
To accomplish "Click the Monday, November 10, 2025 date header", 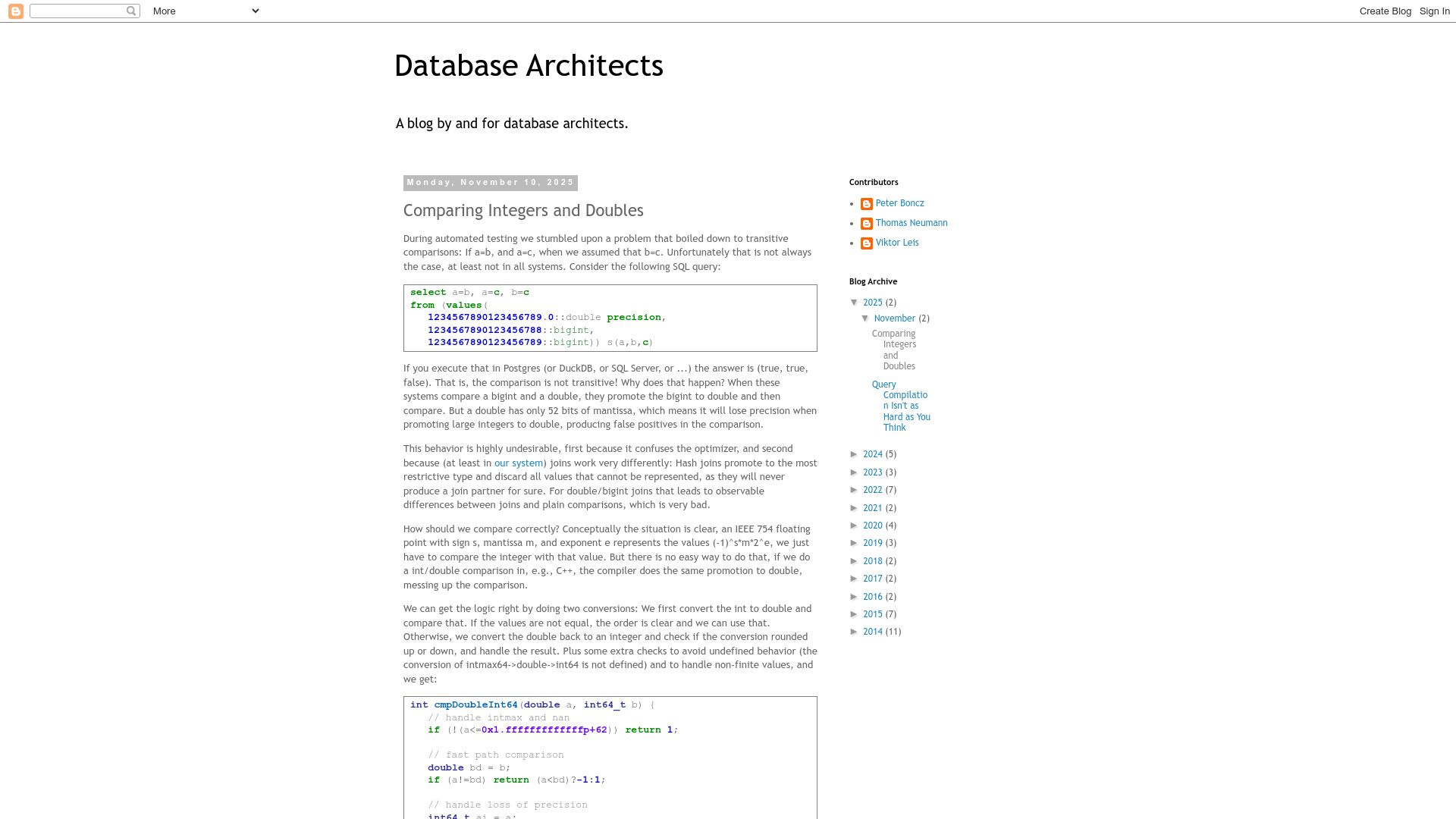I will pos(490,183).
